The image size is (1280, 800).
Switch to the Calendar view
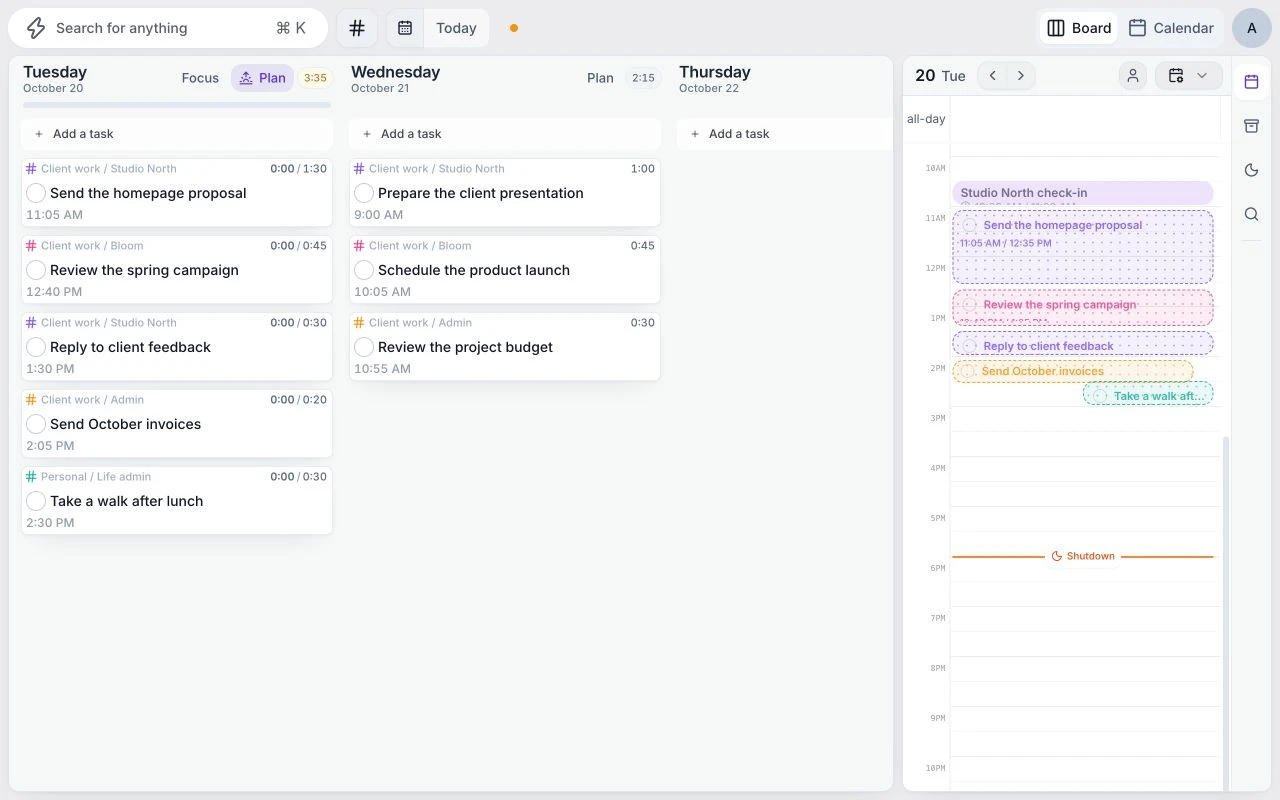pyautogui.click(x=1171, y=28)
